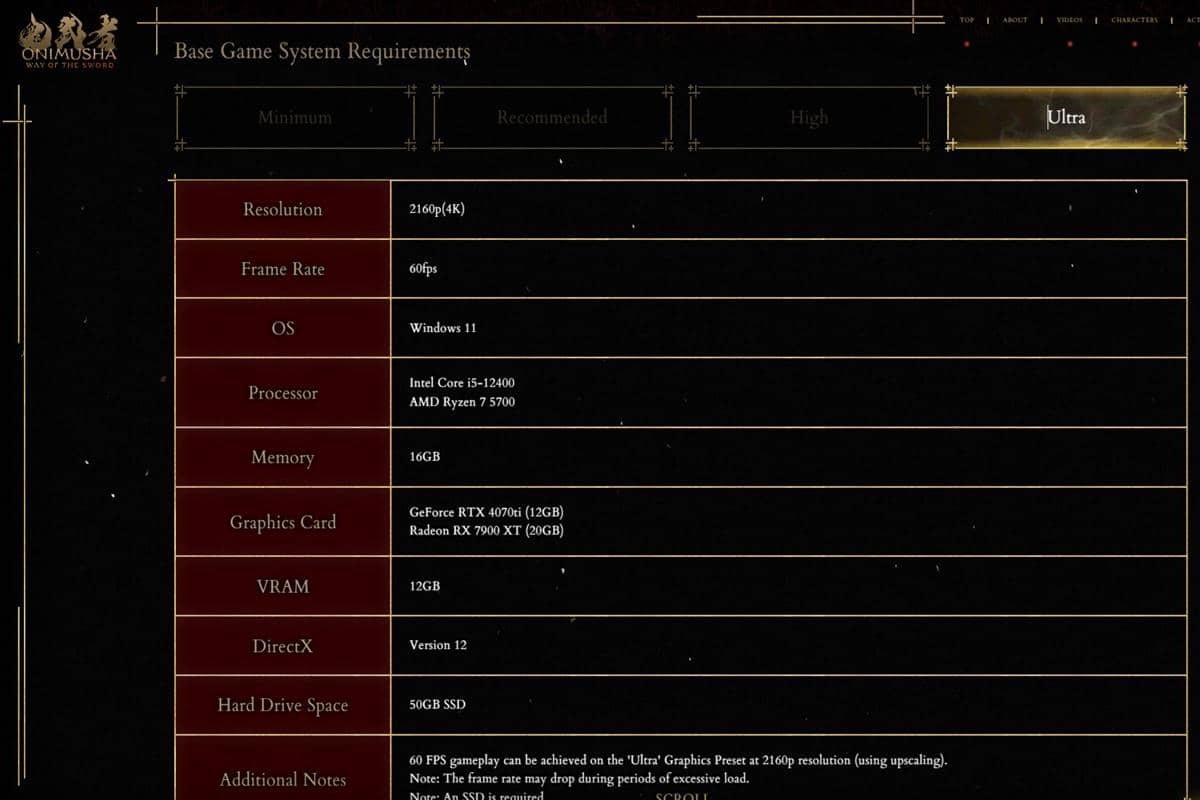Click the AMD Ryzen 7 5700 text

[x=462, y=402]
